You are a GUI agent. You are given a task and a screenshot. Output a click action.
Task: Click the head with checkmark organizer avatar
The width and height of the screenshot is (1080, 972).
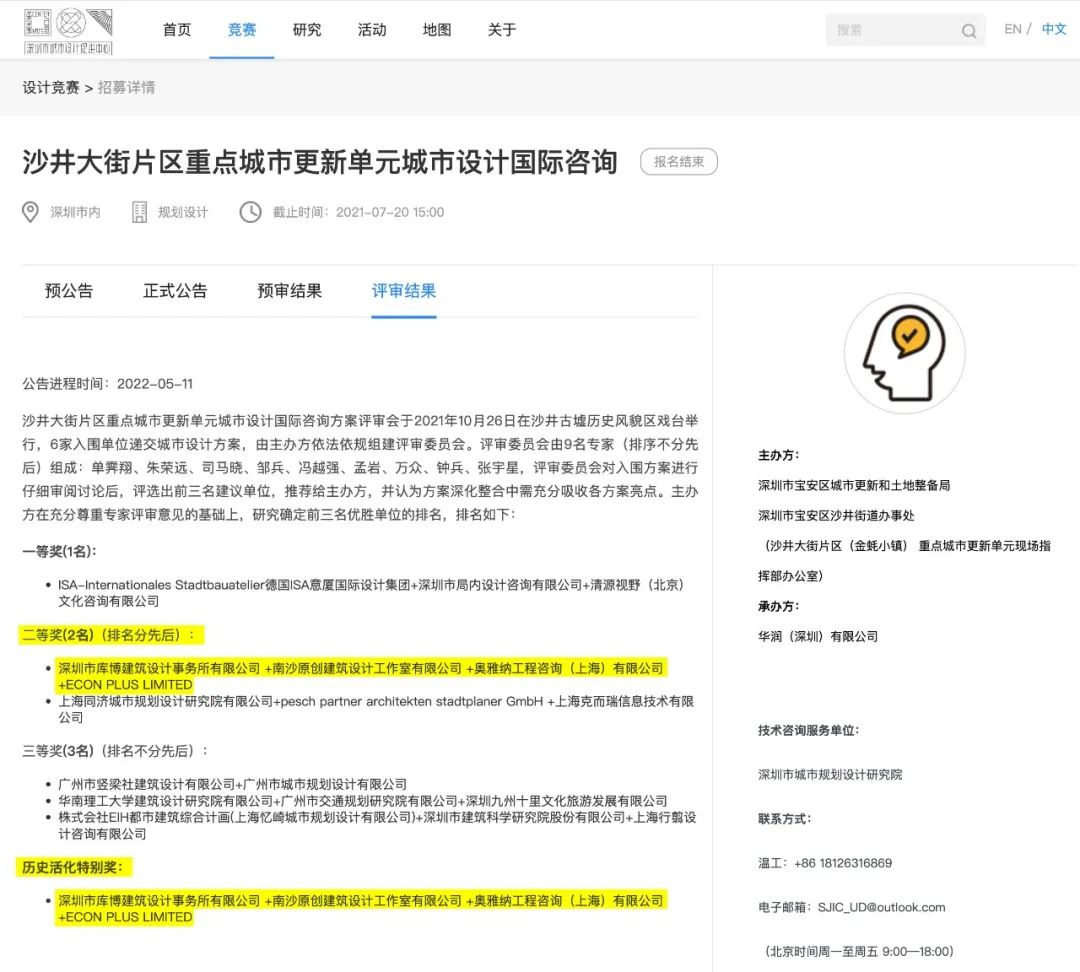(x=904, y=353)
